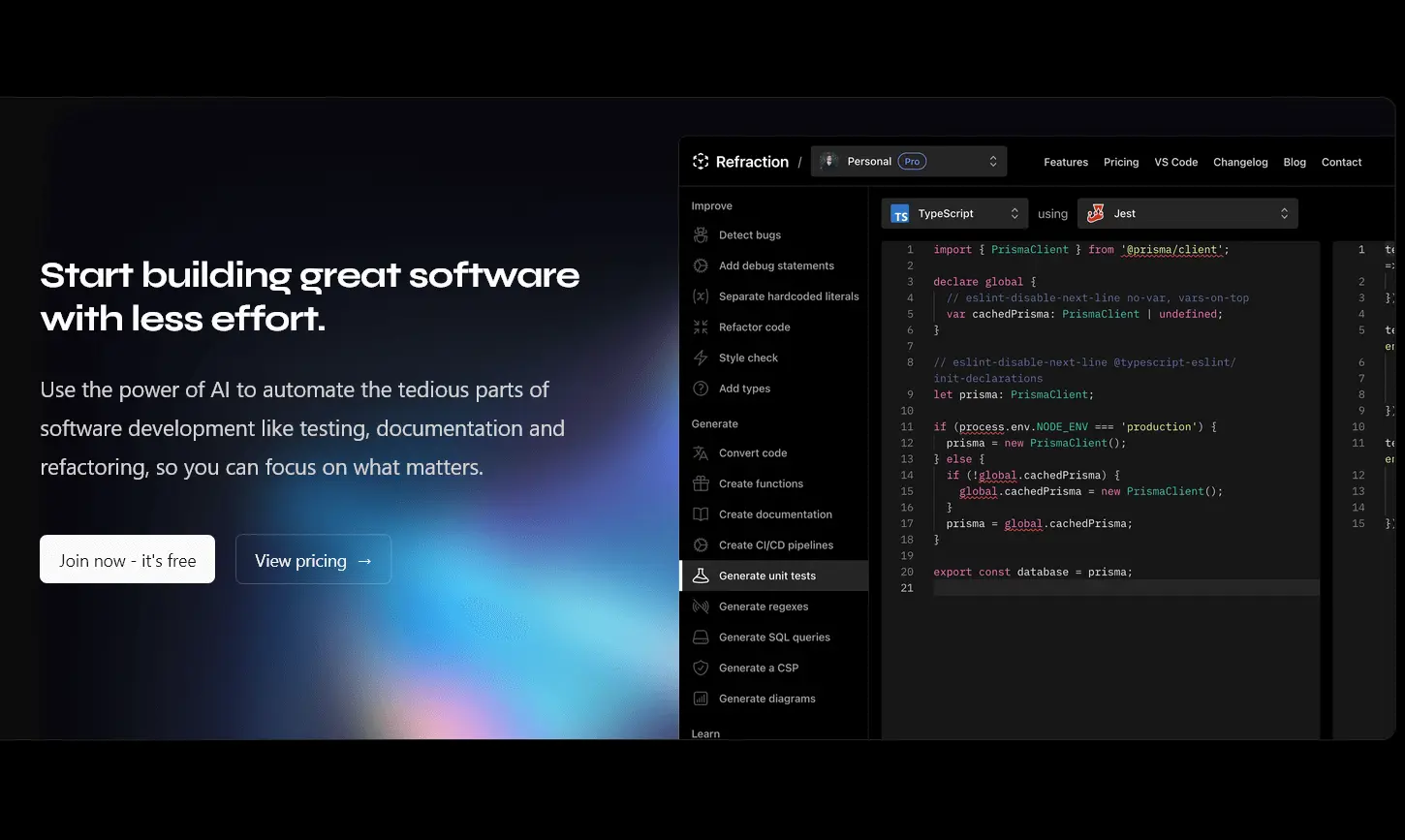This screenshot has height=840, width=1405.
Task: Select Generate unit tests in sidebar
Action: [x=774, y=576]
